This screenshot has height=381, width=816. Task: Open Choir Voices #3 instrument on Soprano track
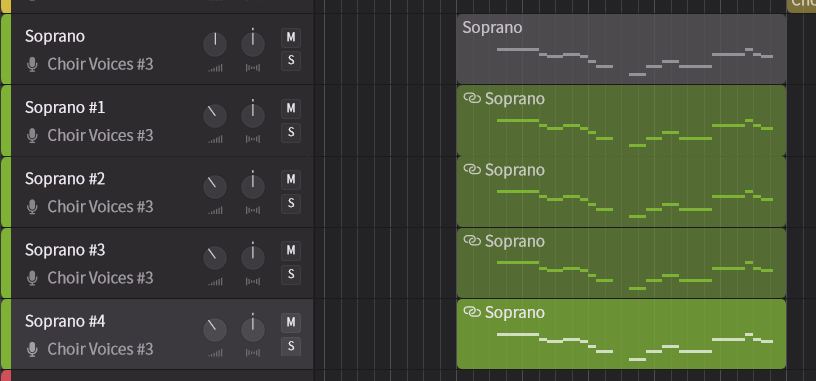(x=100, y=65)
